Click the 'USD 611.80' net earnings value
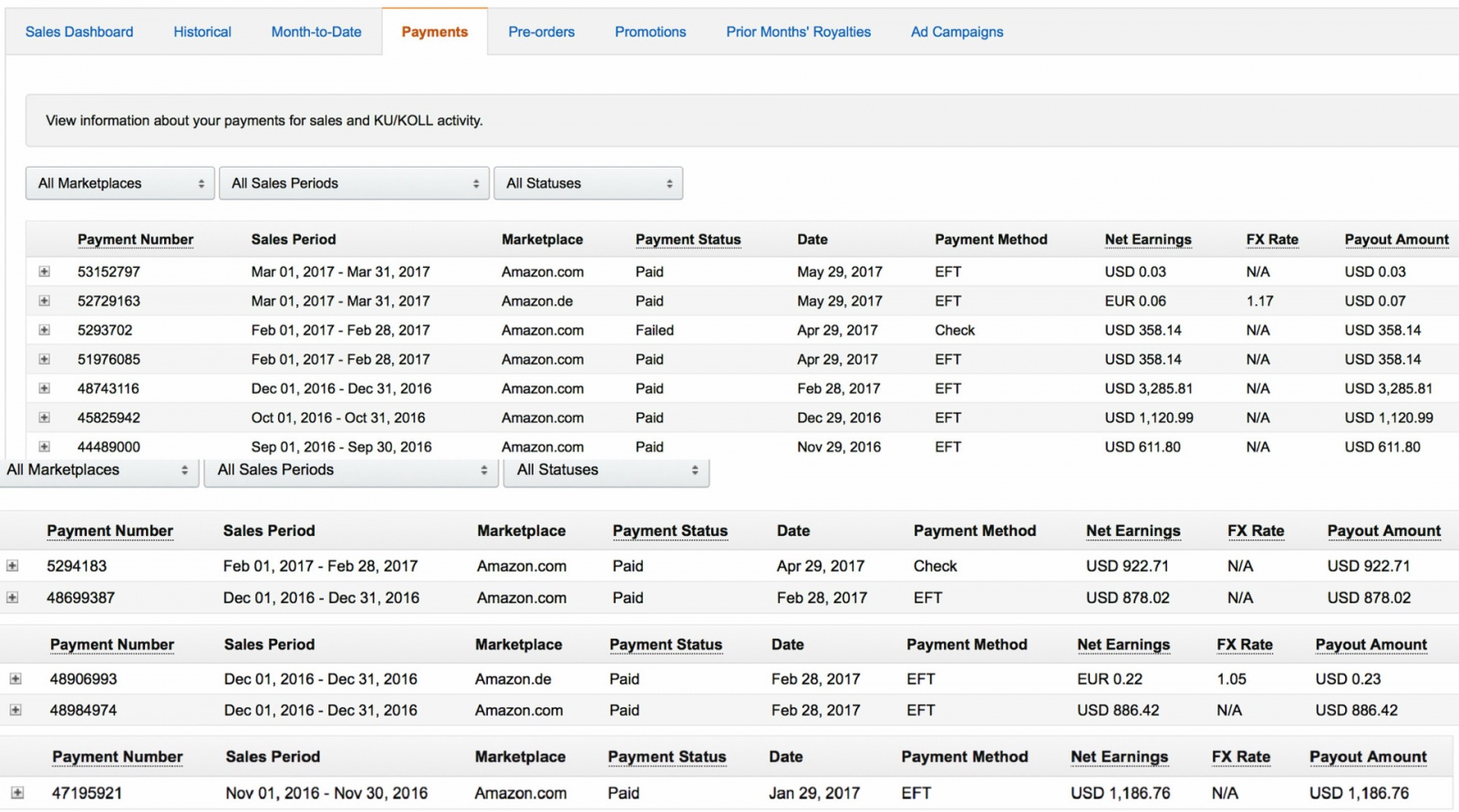The height and width of the screenshot is (812, 1459). tap(1143, 447)
